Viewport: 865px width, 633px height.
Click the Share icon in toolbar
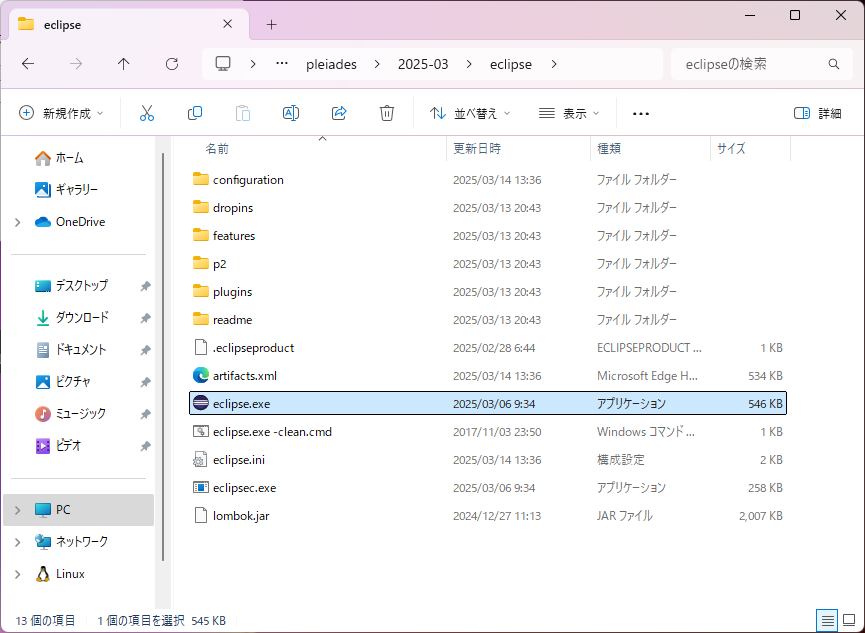[x=339, y=113]
